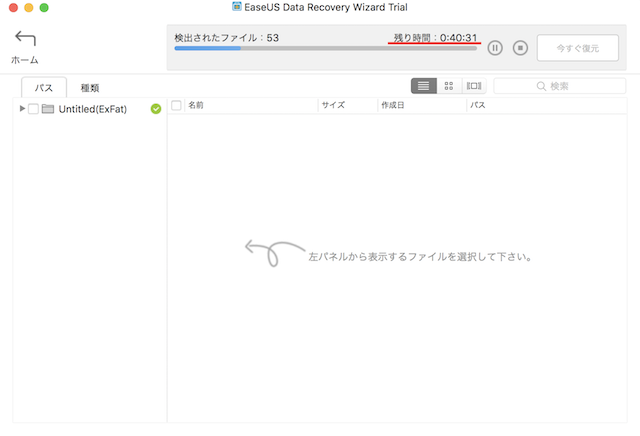Click the scan progress bar

pos(326,48)
